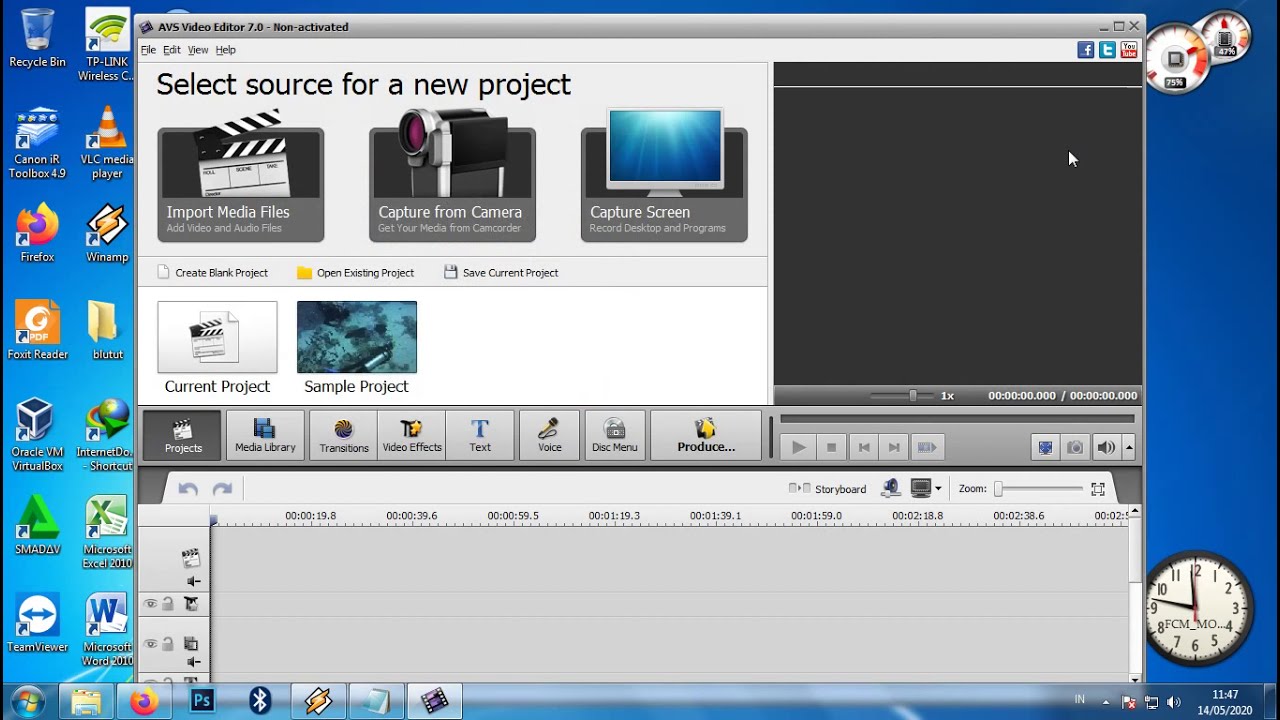1280x720 pixels.
Task: Go to next frame in preview
Action: click(x=895, y=447)
